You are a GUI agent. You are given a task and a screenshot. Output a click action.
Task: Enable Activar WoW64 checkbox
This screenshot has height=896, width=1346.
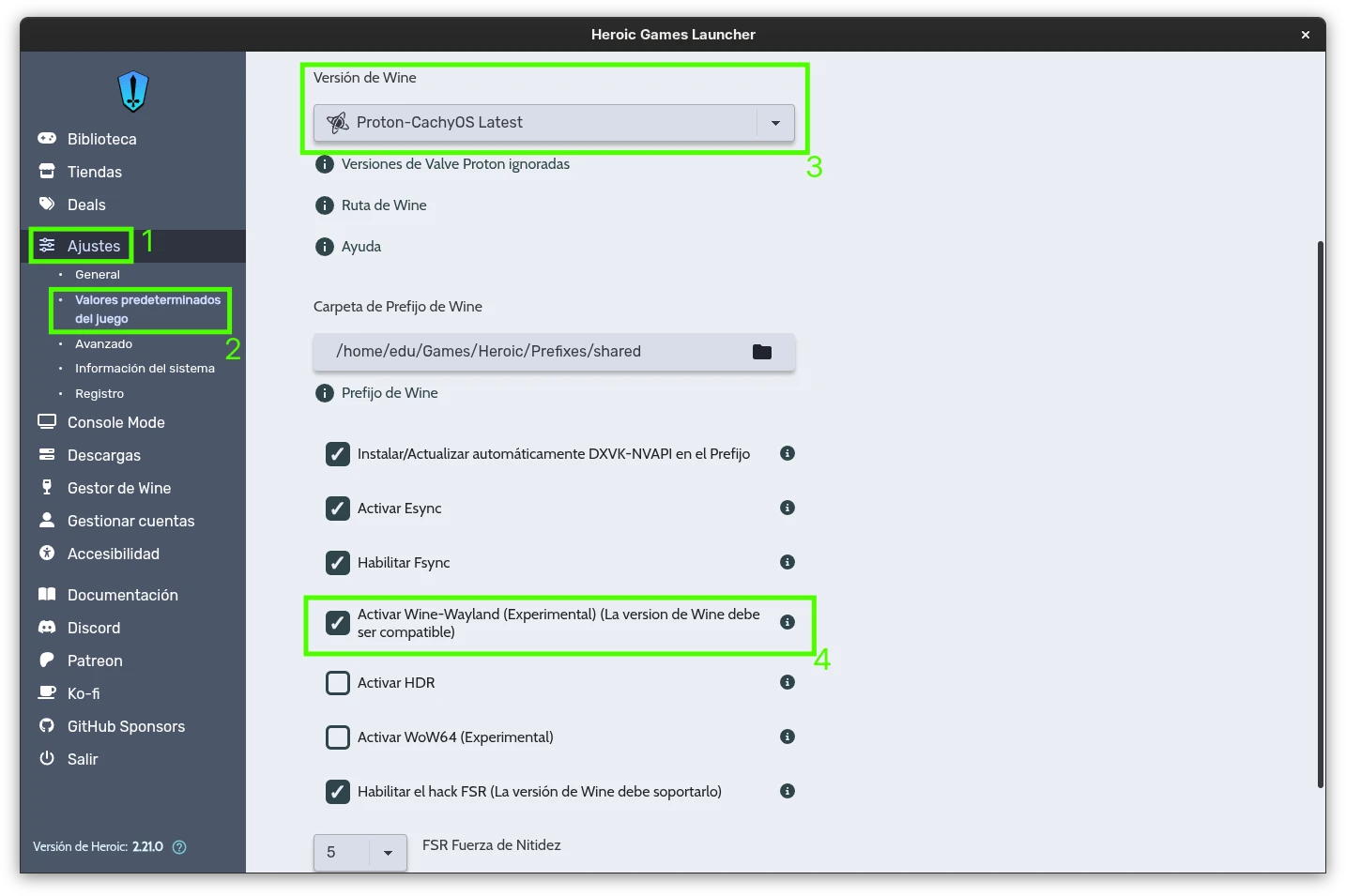tap(338, 737)
